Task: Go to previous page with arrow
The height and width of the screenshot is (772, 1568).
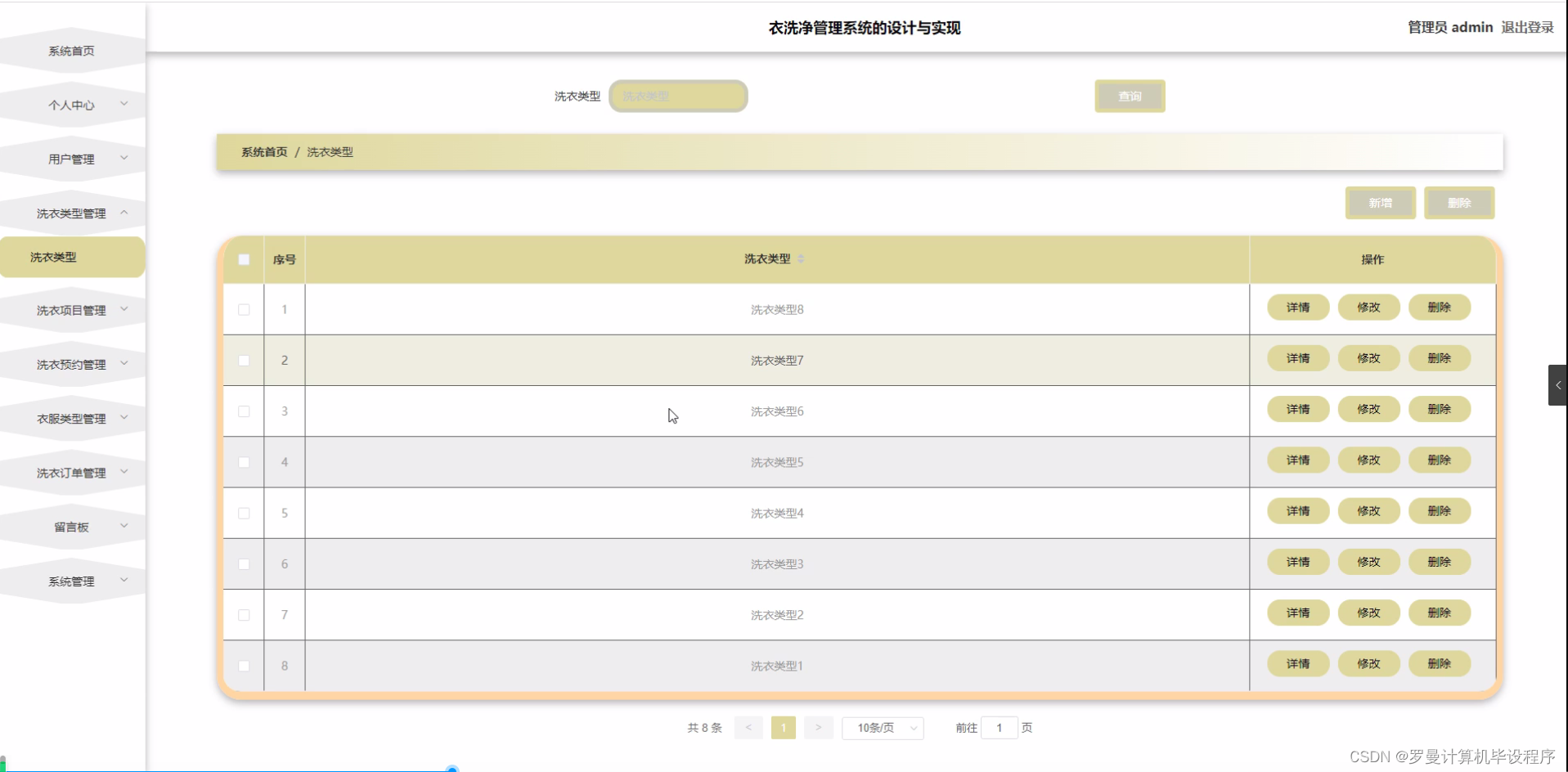Action: (x=748, y=727)
